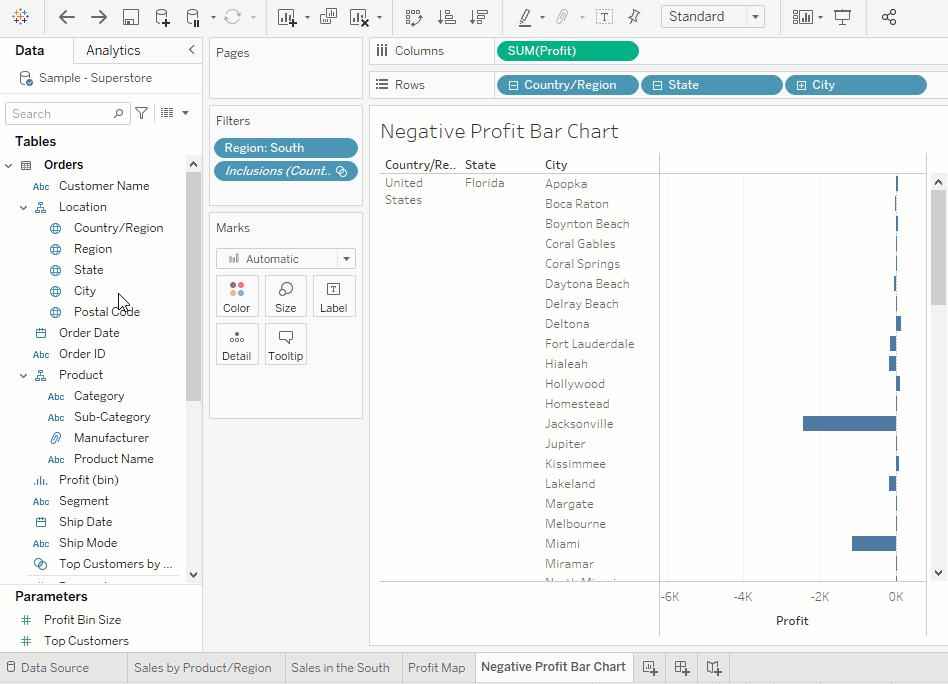The height and width of the screenshot is (684, 948).
Task: Click the Tooltip button in Marks card
Action: (x=286, y=344)
